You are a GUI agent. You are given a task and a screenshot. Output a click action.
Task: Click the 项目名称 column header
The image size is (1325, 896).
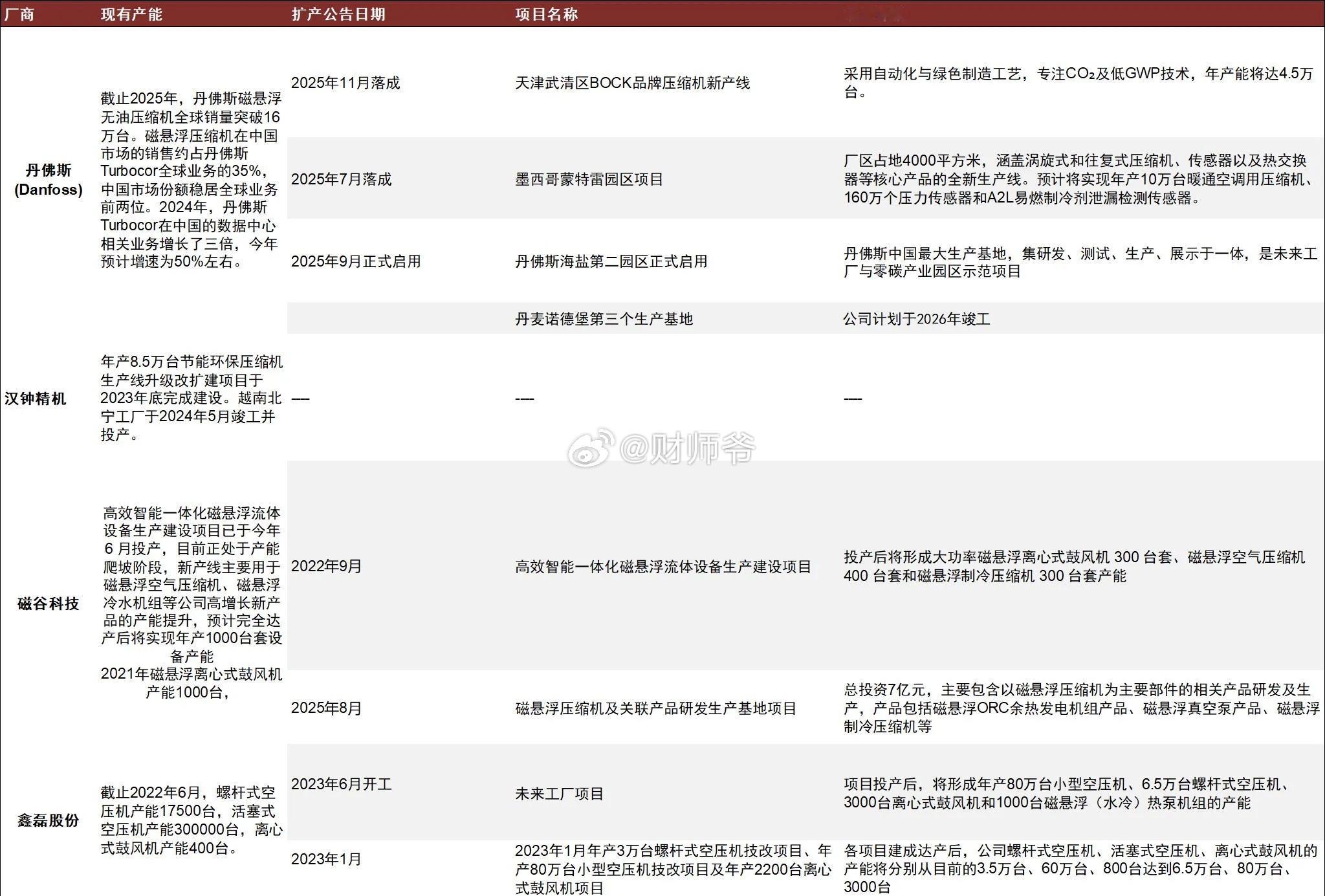click(x=546, y=14)
